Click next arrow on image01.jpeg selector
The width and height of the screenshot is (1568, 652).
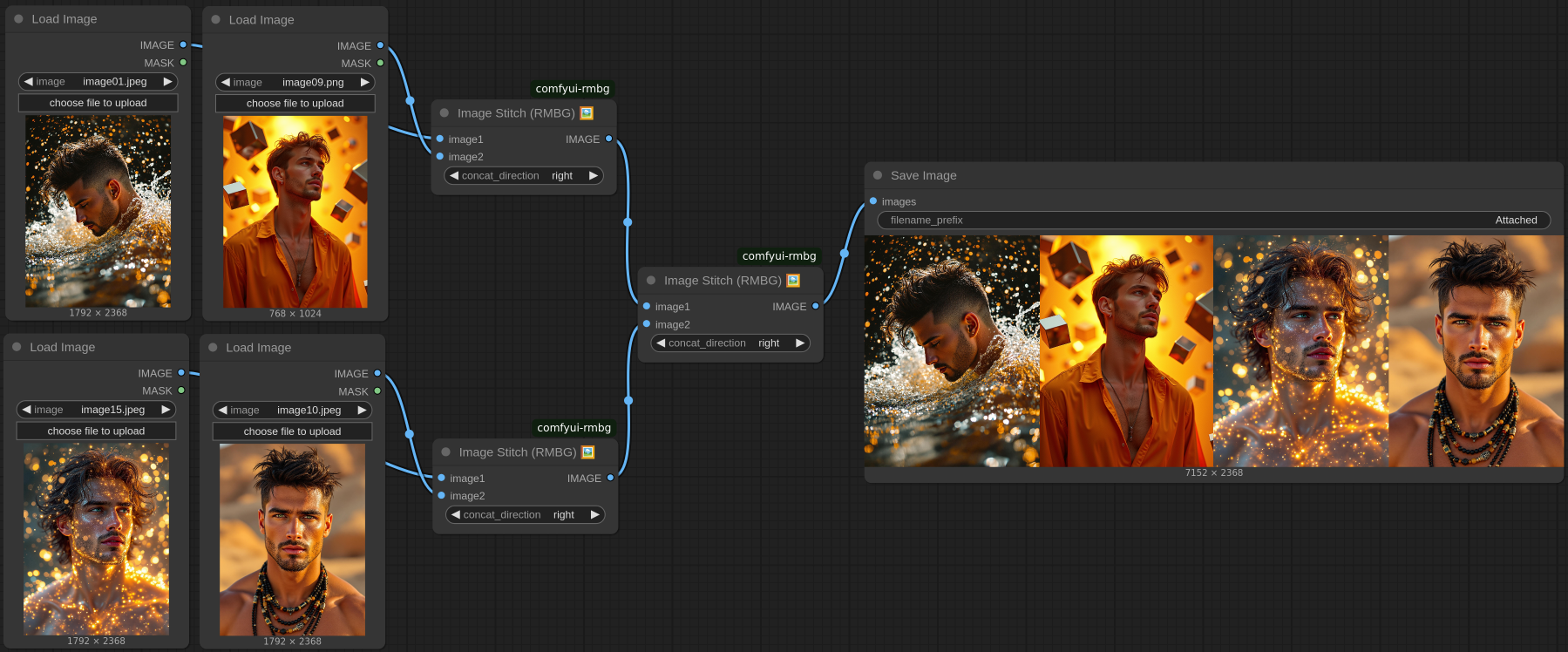pos(167,81)
